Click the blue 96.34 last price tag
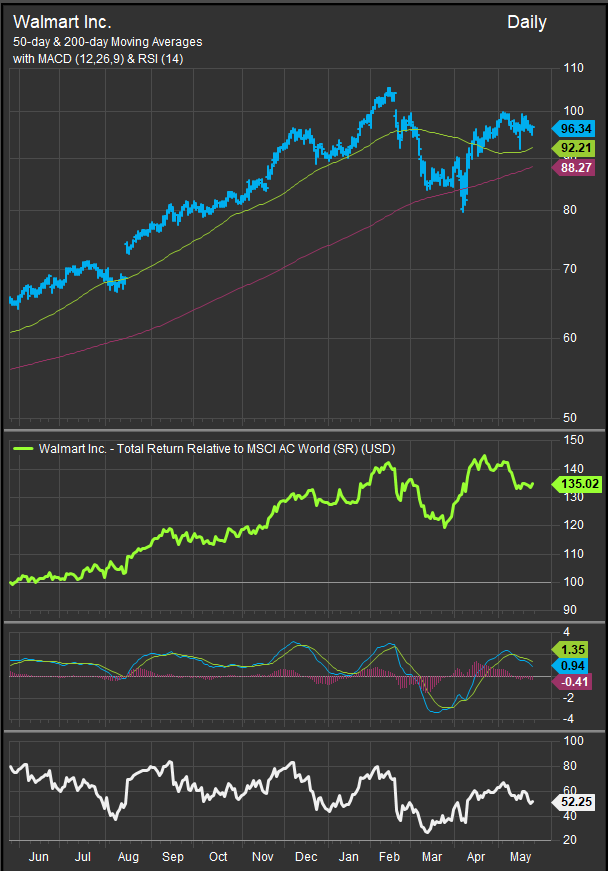This screenshot has width=608, height=871. pos(575,129)
